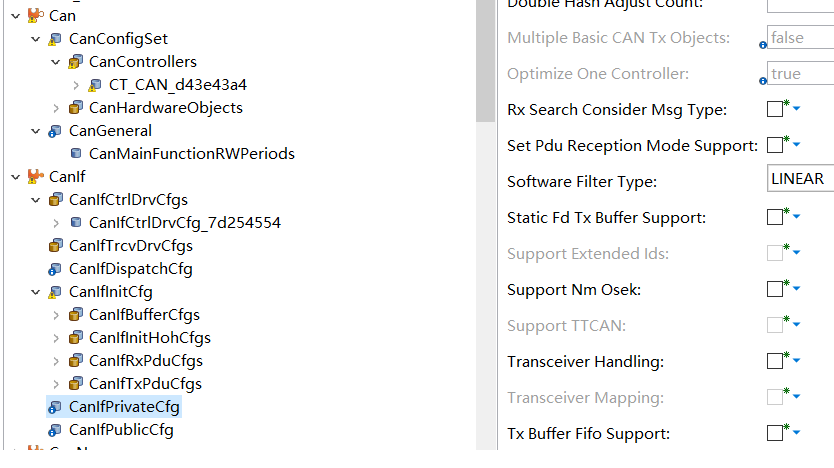
Task: Open dropdown arrow next to Tx Buffer Fifo Support
Action: (x=796, y=432)
